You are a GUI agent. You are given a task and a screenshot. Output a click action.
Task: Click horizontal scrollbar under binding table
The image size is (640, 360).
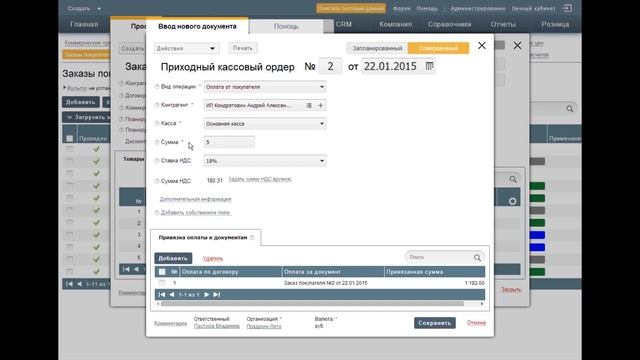[x=312, y=304]
